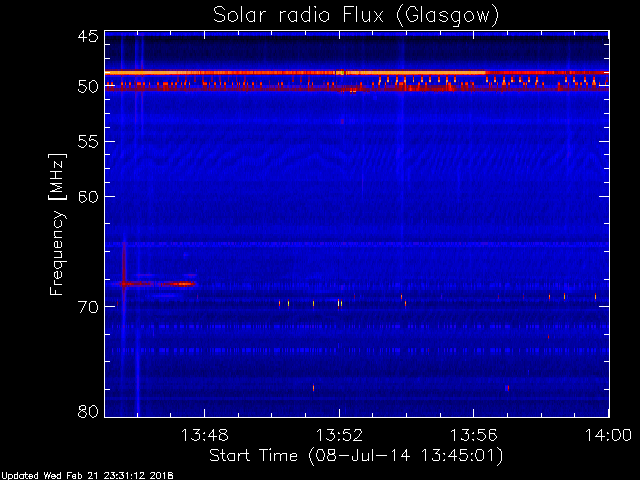Click the "Updated Wed Feb 21 23:31:12 2018" text

coord(87,476)
